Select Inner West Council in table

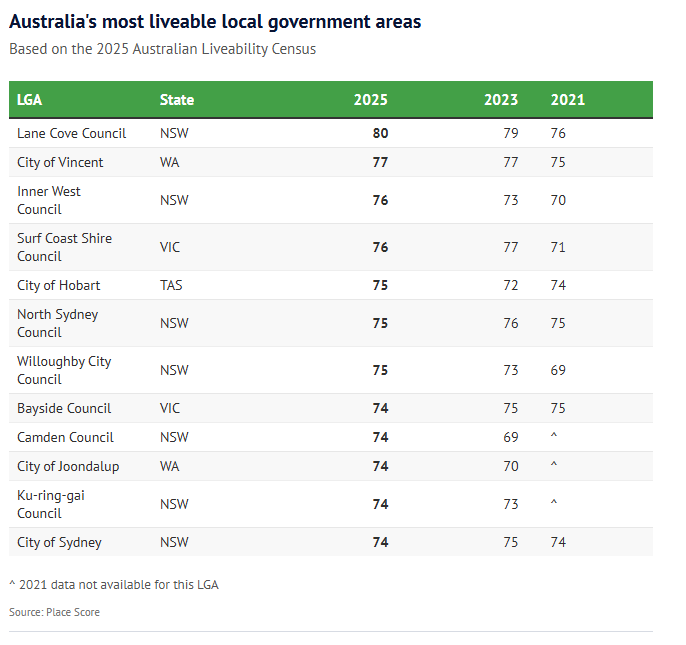(49, 200)
